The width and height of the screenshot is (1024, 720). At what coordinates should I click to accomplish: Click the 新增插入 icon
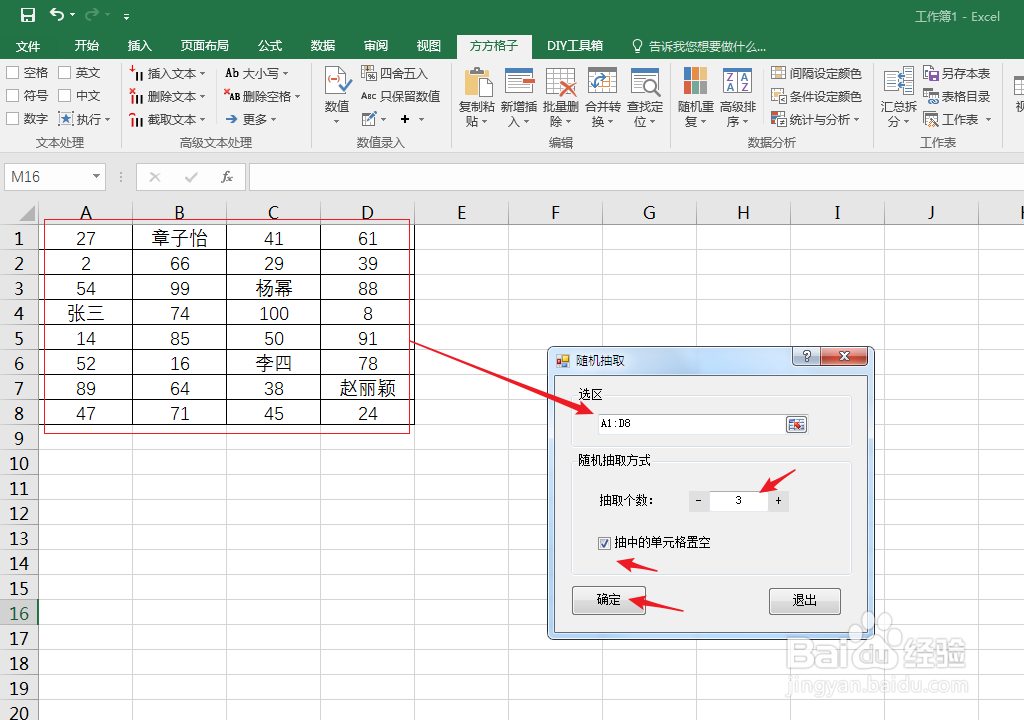519,82
